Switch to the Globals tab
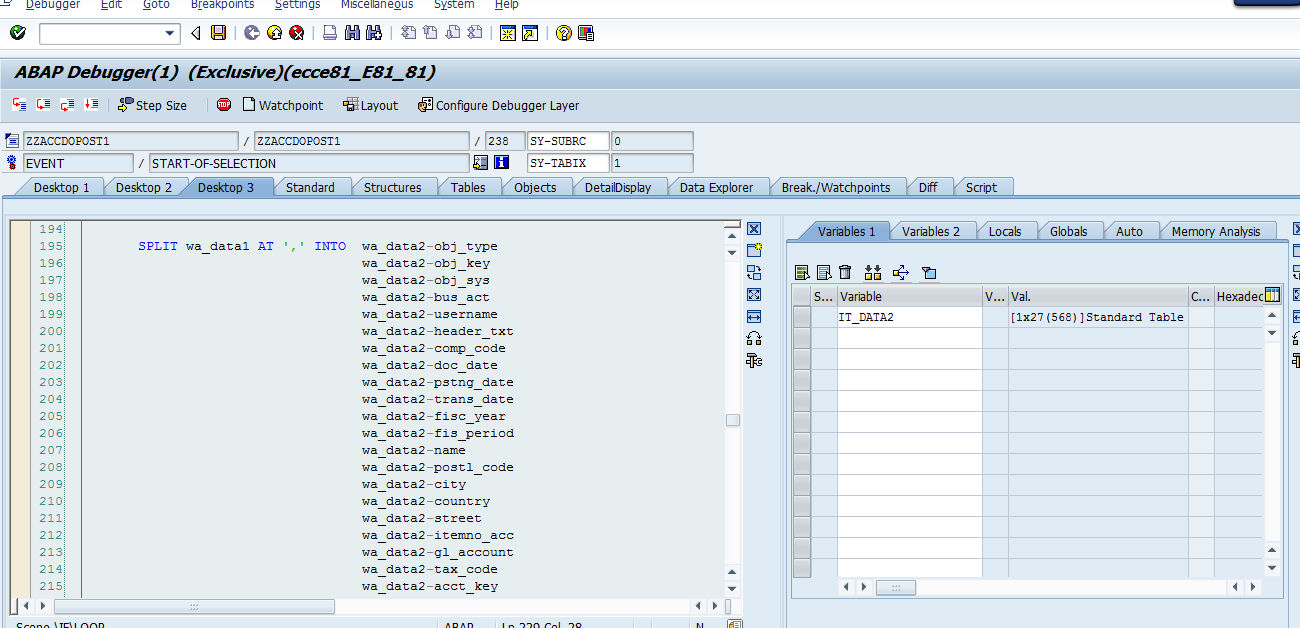 pyautogui.click(x=1069, y=230)
